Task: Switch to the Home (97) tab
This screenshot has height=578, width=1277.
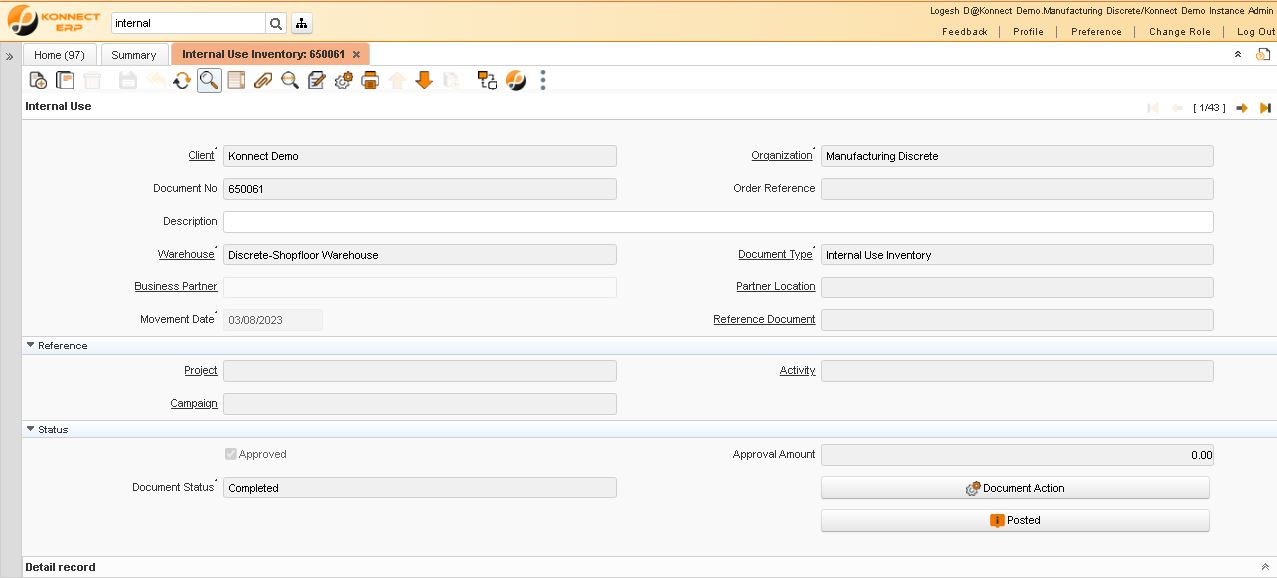Action: [x=59, y=55]
